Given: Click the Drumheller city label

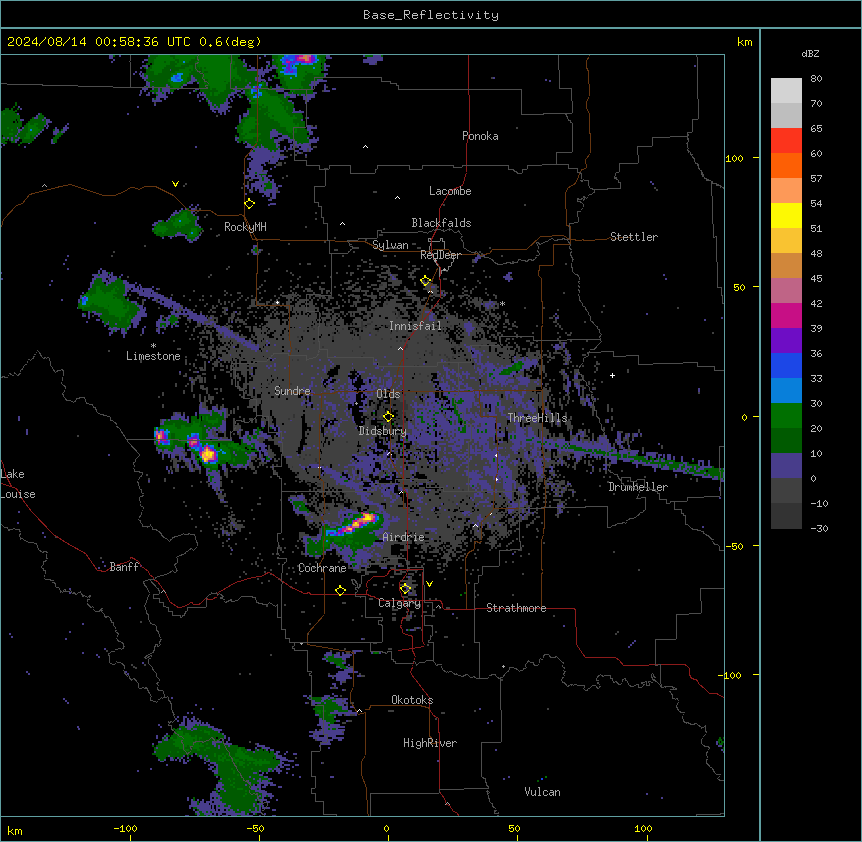Looking at the screenshot, I should pyautogui.click(x=638, y=487).
